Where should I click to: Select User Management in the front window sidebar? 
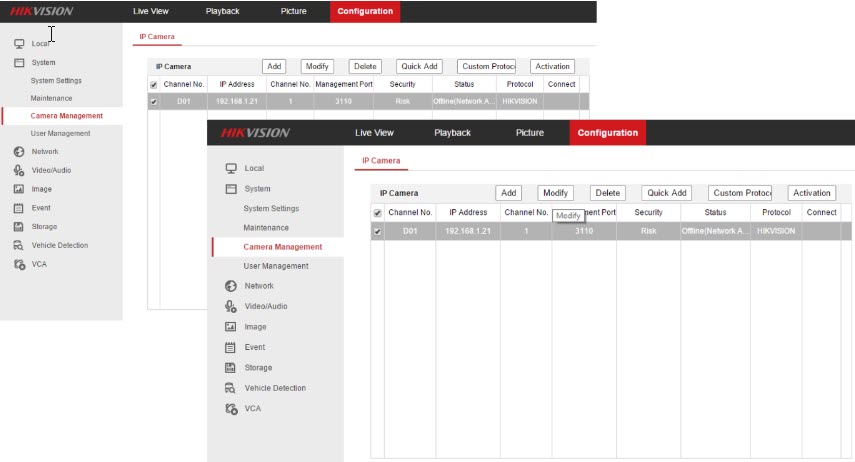276,266
